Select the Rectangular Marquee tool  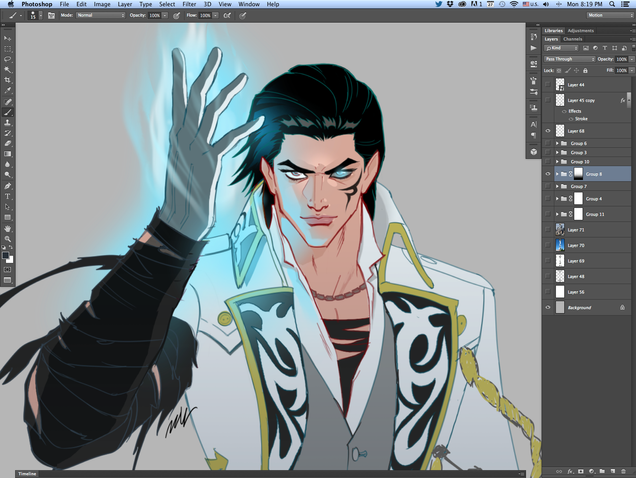(7, 49)
